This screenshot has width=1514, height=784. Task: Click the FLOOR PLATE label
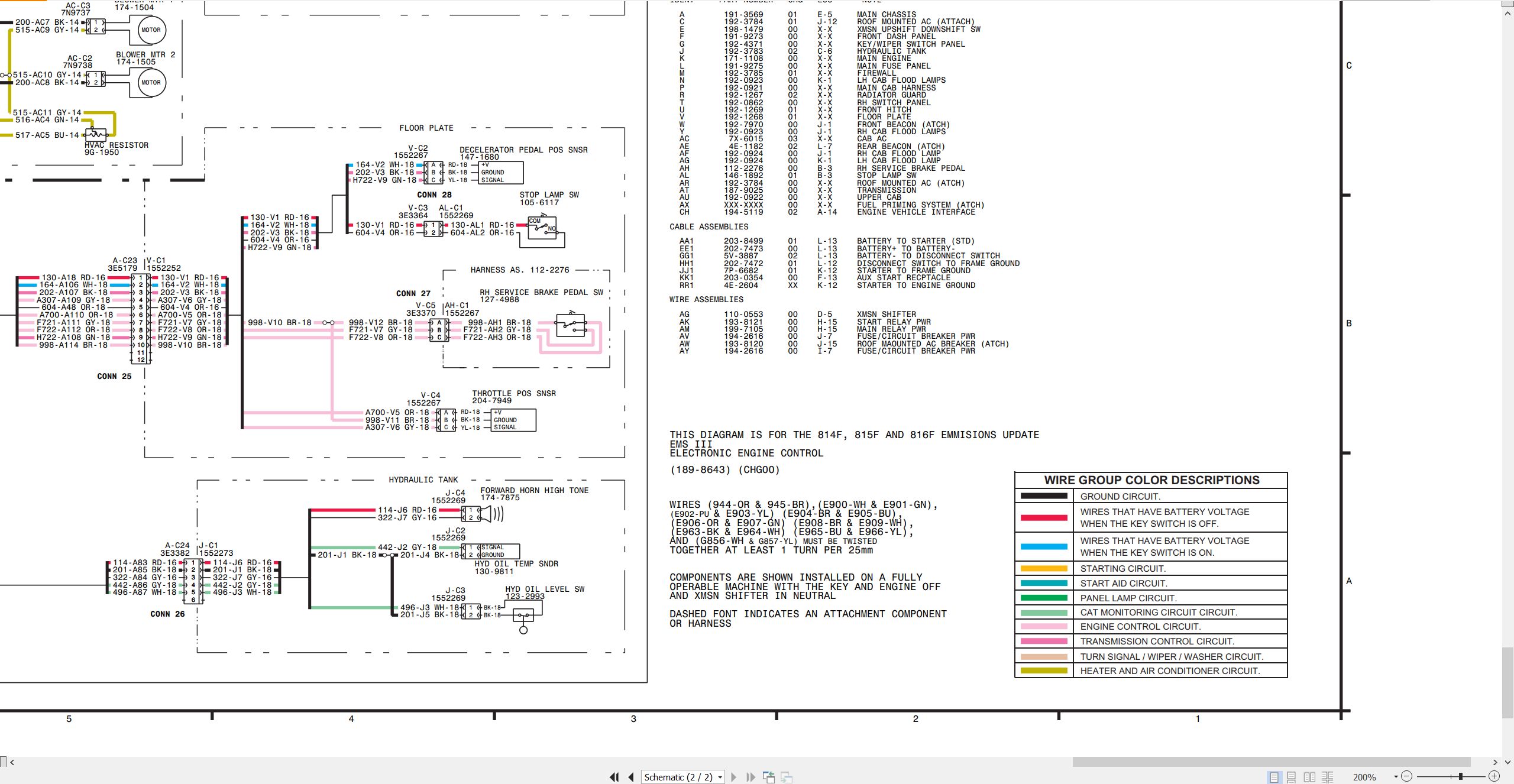tap(426, 128)
